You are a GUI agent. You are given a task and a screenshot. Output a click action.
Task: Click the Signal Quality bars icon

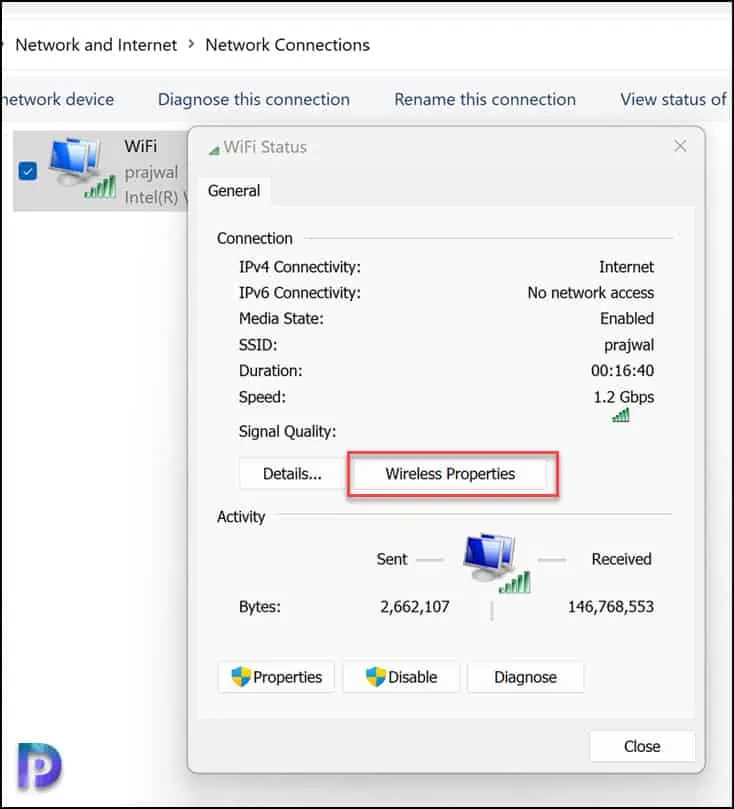tap(621, 415)
